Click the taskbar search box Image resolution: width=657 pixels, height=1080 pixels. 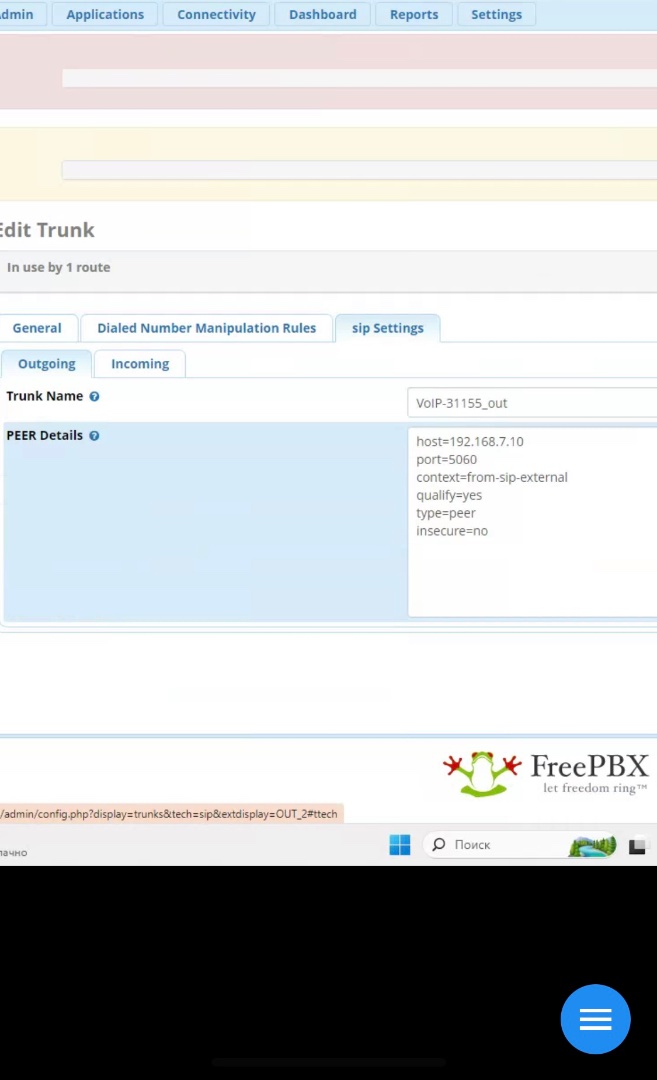pyautogui.click(x=521, y=844)
